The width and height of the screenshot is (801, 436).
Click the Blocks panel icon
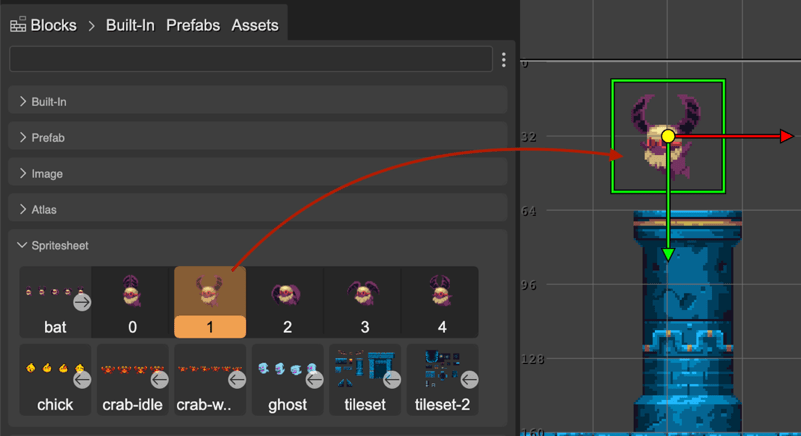click(x=18, y=25)
